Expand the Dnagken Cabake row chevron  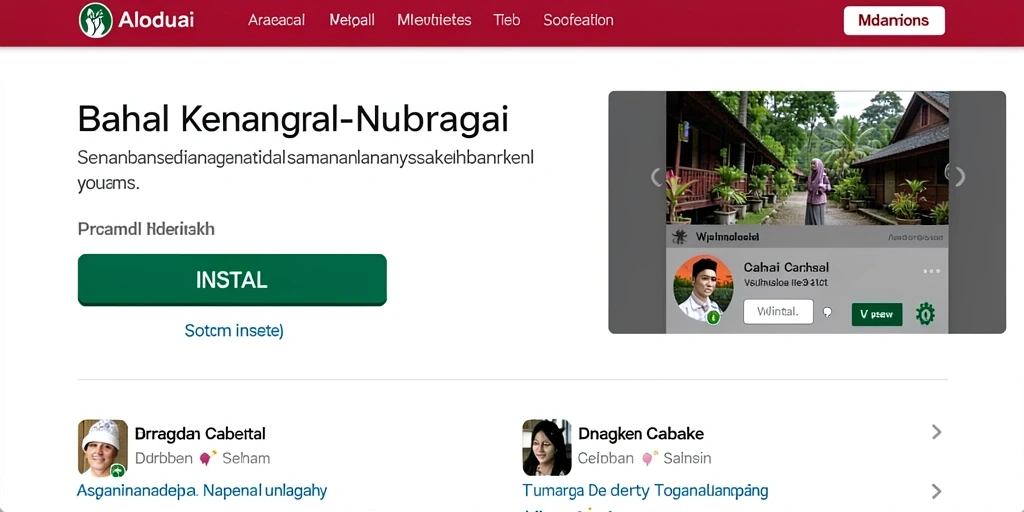pos(936,432)
